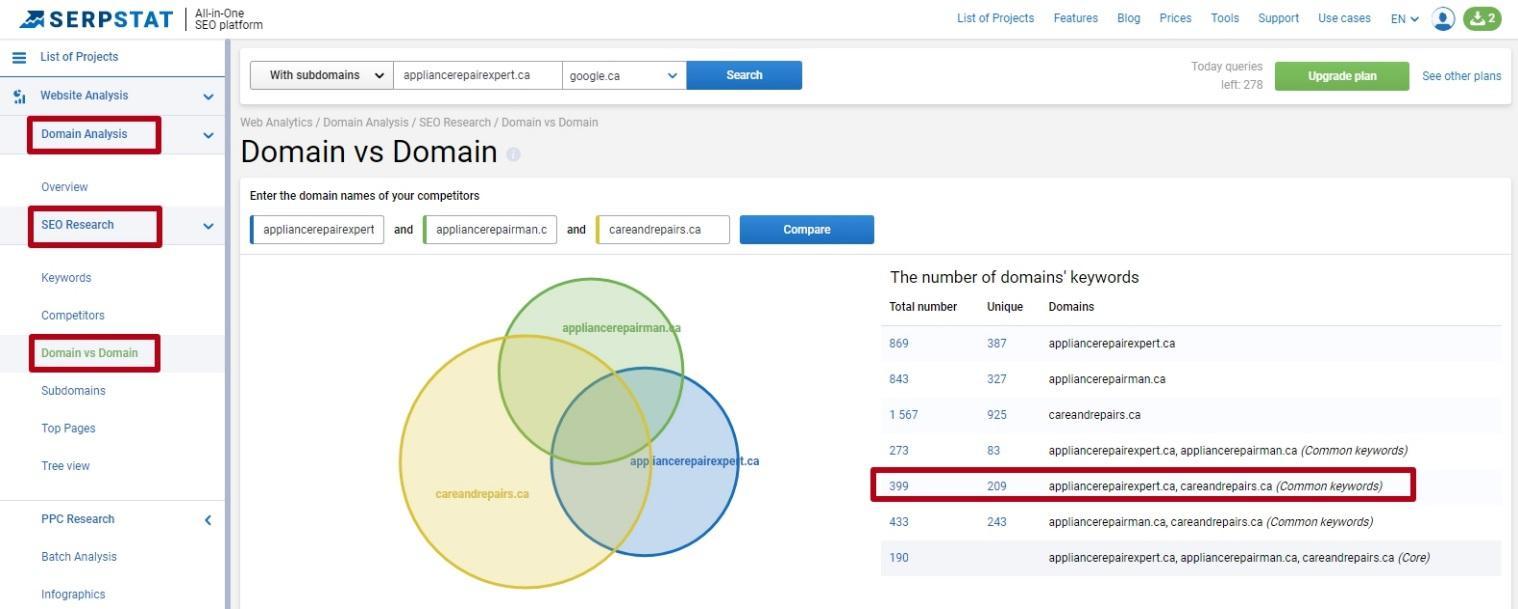The image size is (1518, 609).
Task: Click SEO Research in the breadcrumb
Action: pos(455,122)
